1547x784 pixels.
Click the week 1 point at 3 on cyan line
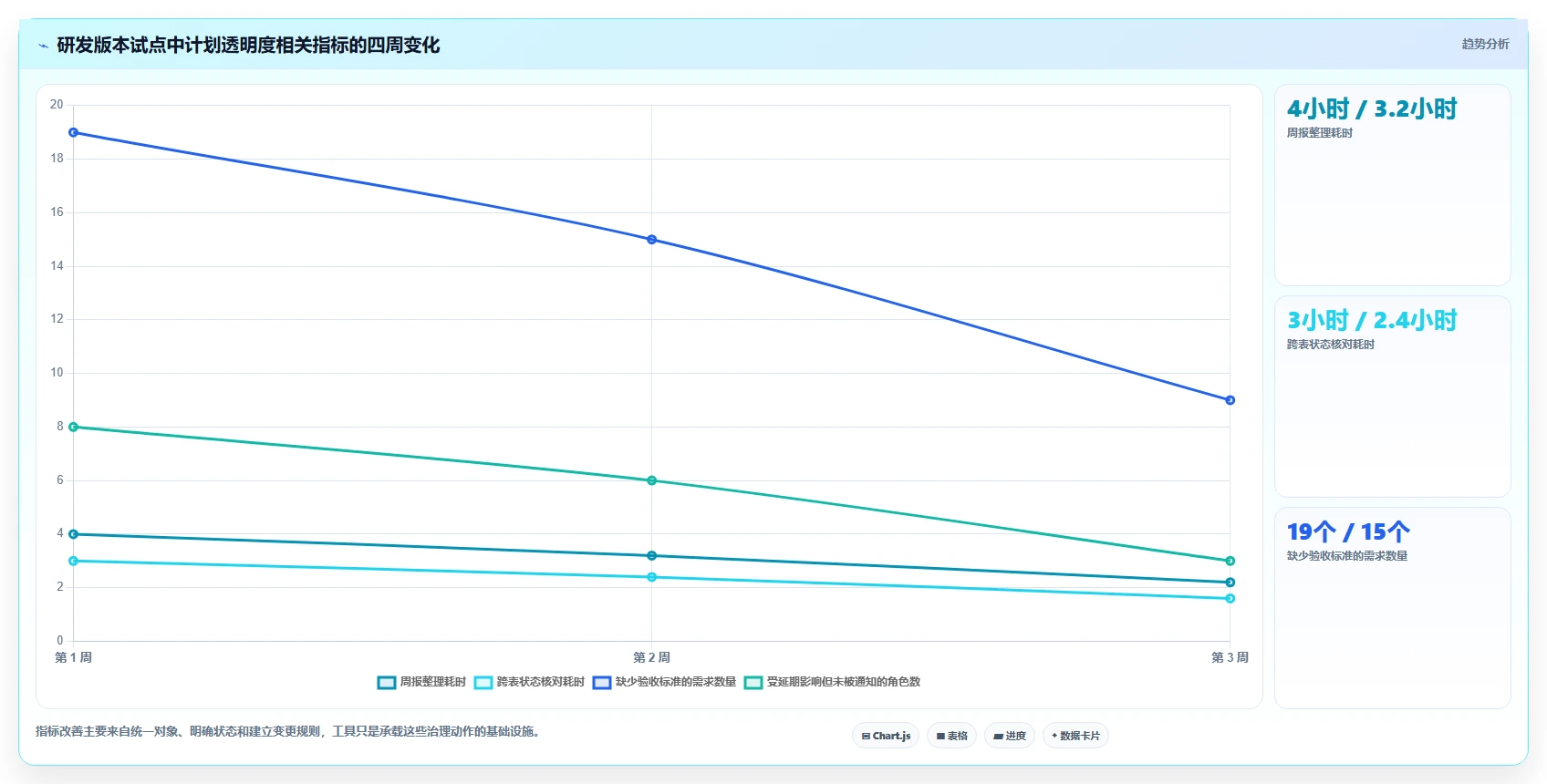(x=74, y=561)
